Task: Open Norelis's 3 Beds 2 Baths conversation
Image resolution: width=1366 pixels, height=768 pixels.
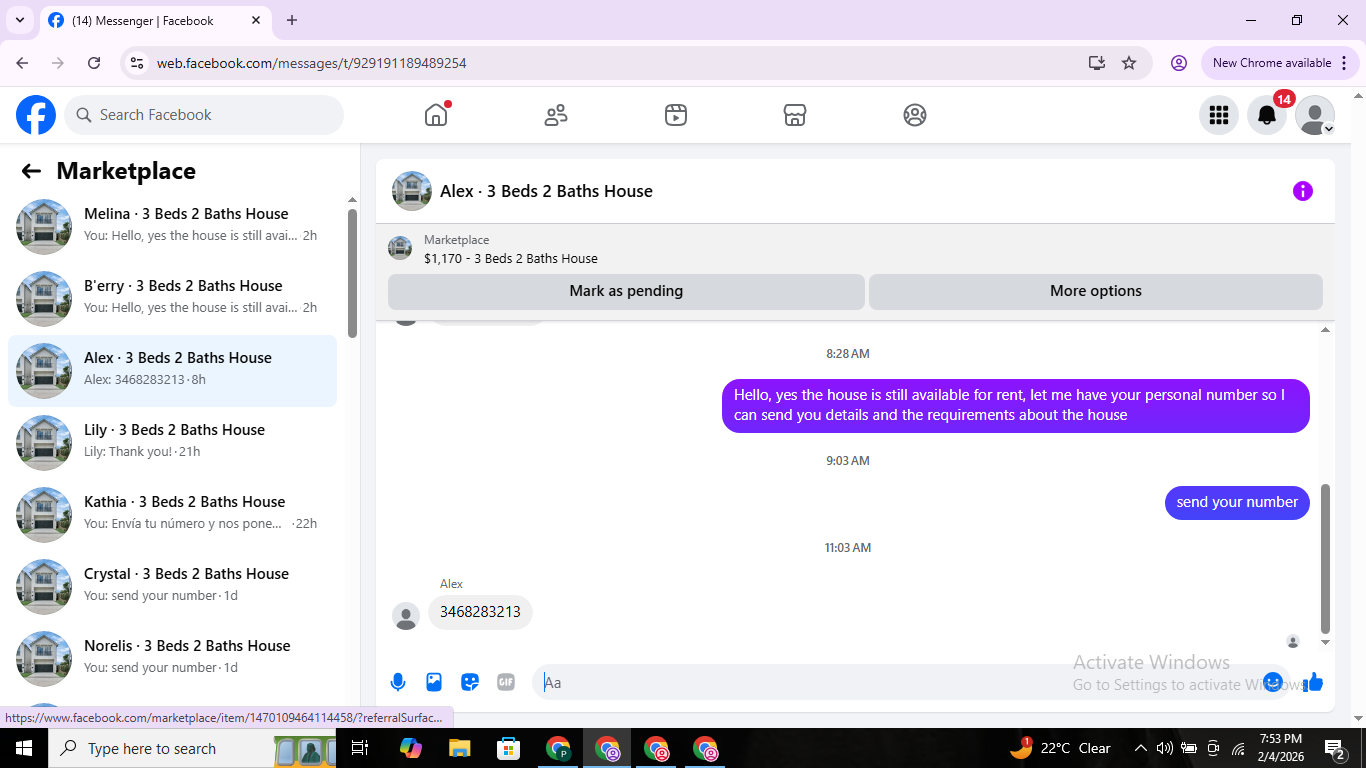Action: click(172, 659)
